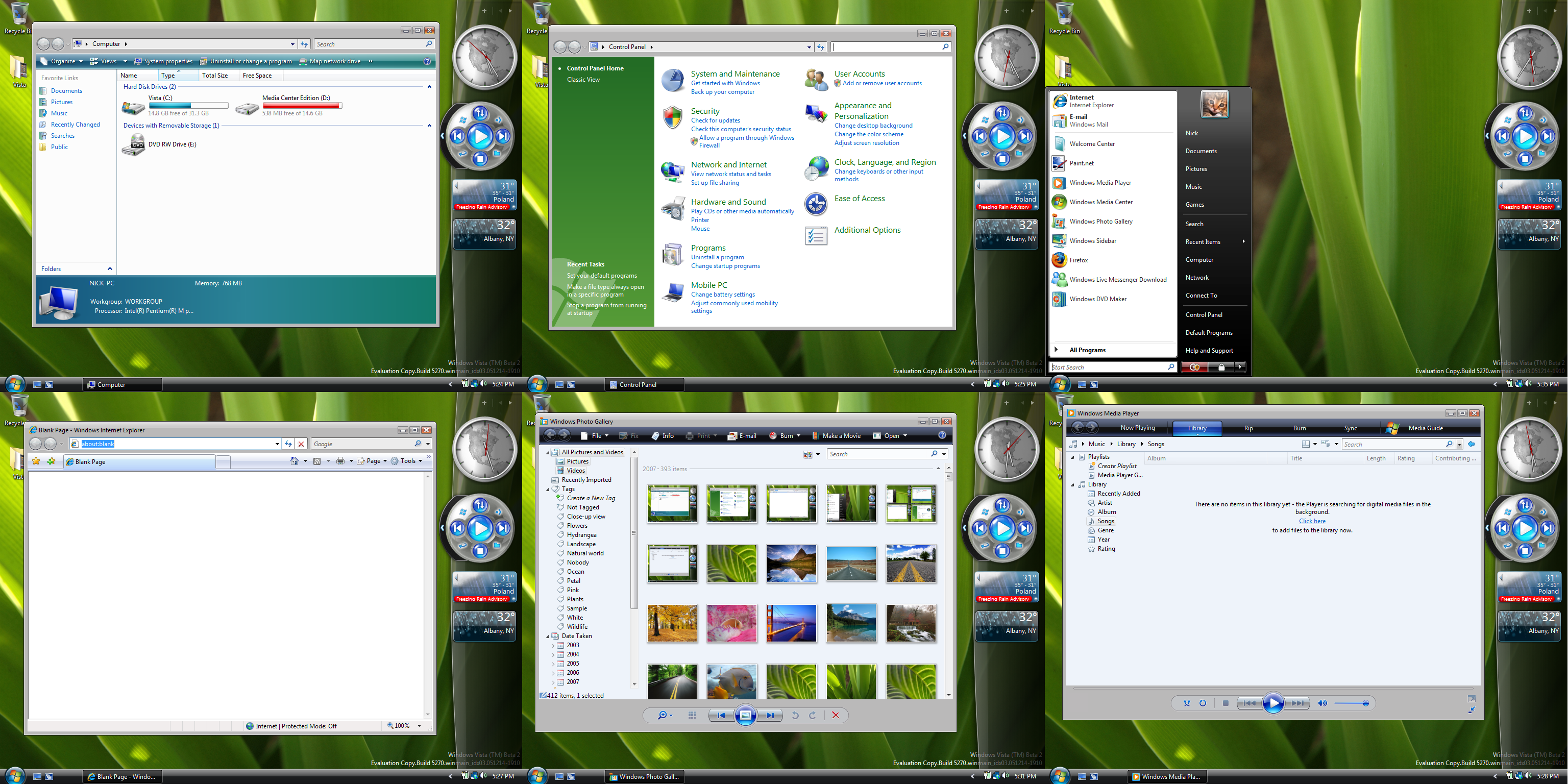
Task: Select the Blank Page tab in Internet Explorer
Action: (x=139, y=461)
